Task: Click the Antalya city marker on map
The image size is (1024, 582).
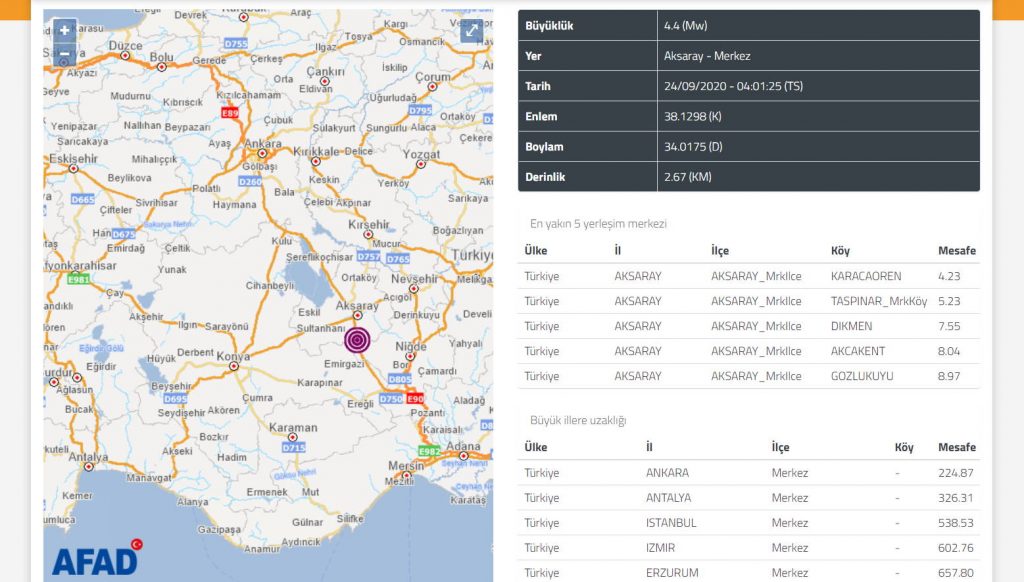Action: click(x=89, y=466)
